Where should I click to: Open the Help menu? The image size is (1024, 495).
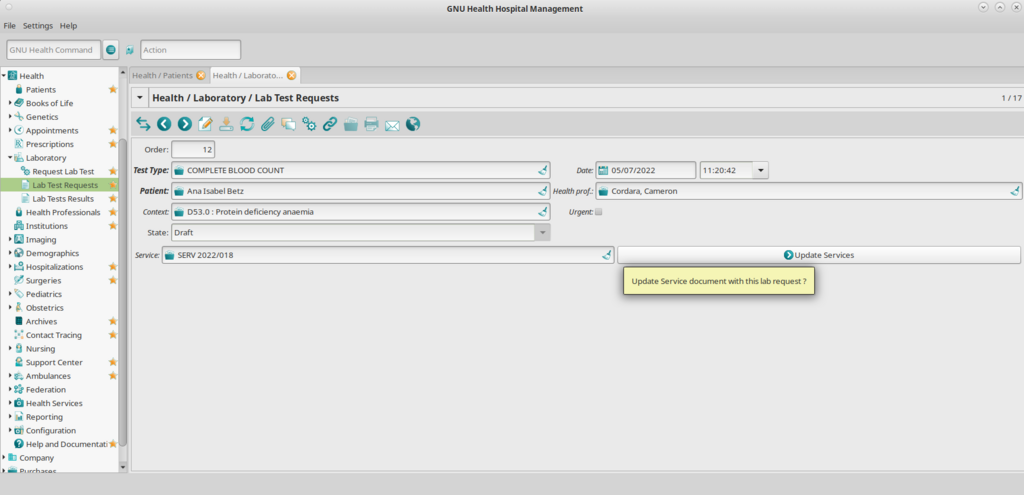tap(69, 26)
